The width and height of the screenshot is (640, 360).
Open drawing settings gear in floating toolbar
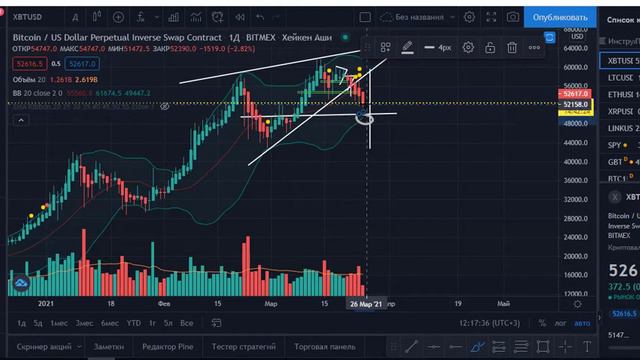point(468,48)
